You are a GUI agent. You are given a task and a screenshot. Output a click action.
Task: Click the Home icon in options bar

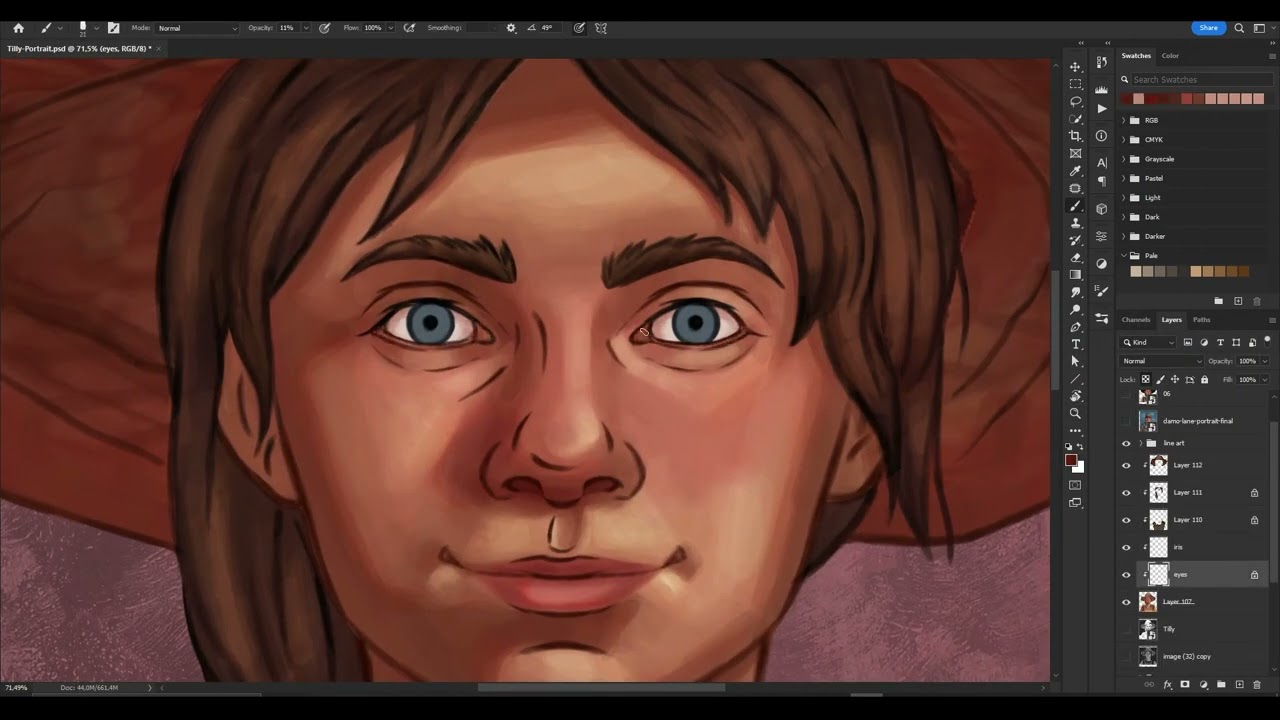tap(18, 28)
